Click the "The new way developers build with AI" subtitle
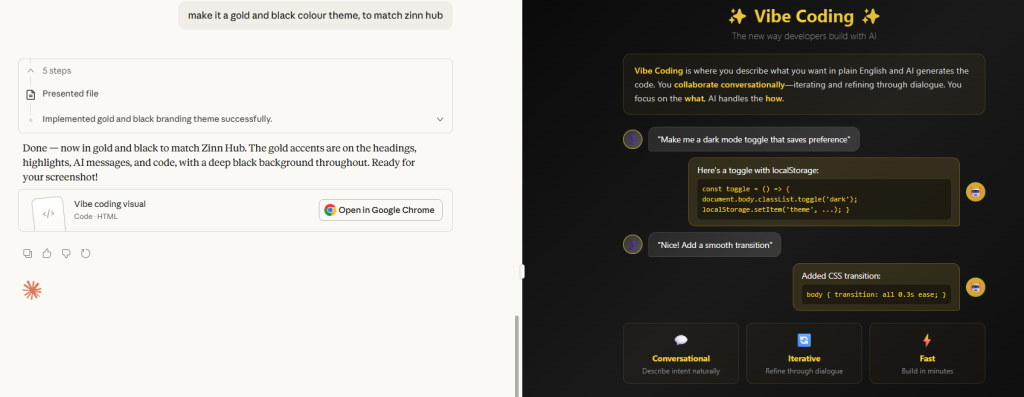This screenshot has width=1024, height=397. 804,36
